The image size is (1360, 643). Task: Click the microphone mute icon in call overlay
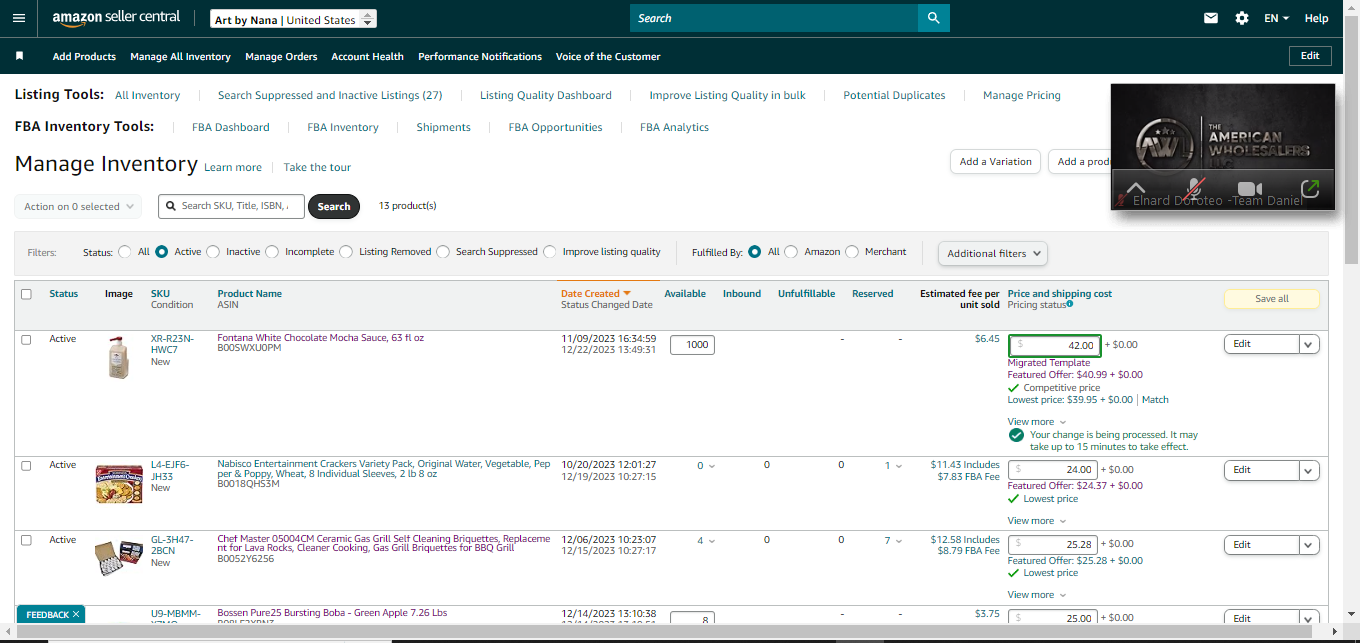coord(1193,188)
